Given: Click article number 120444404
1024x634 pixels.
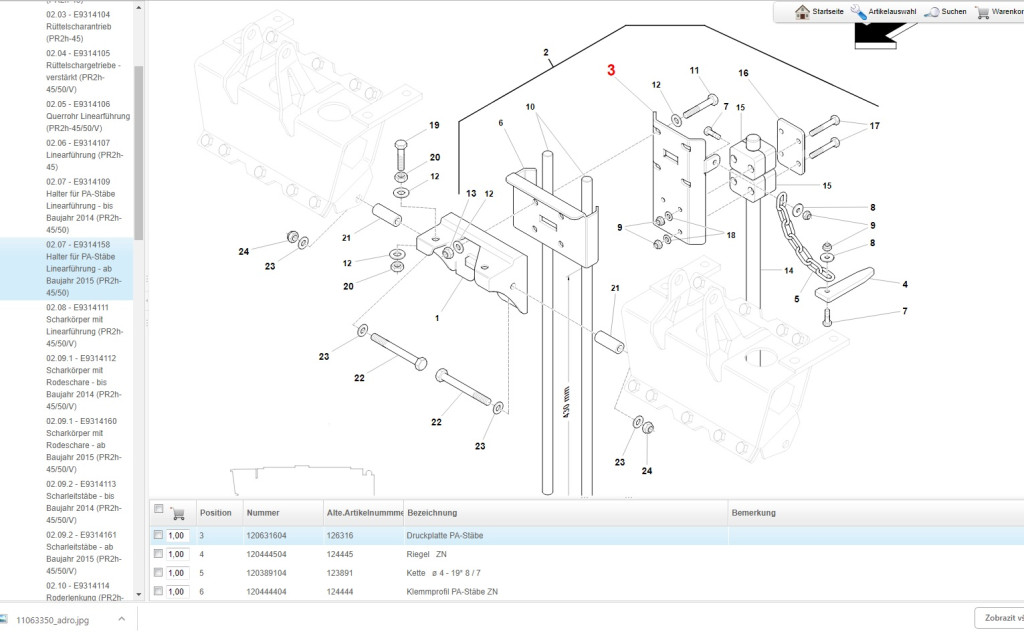Looking at the screenshot, I should (x=266, y=592).
